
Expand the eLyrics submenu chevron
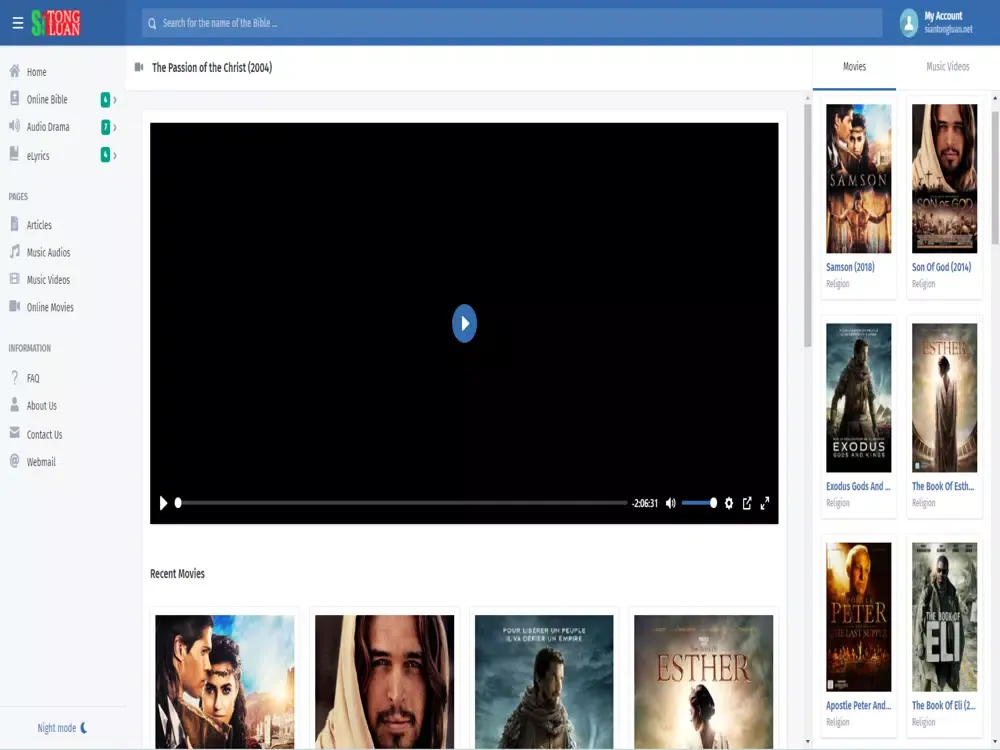coord(115,155)
